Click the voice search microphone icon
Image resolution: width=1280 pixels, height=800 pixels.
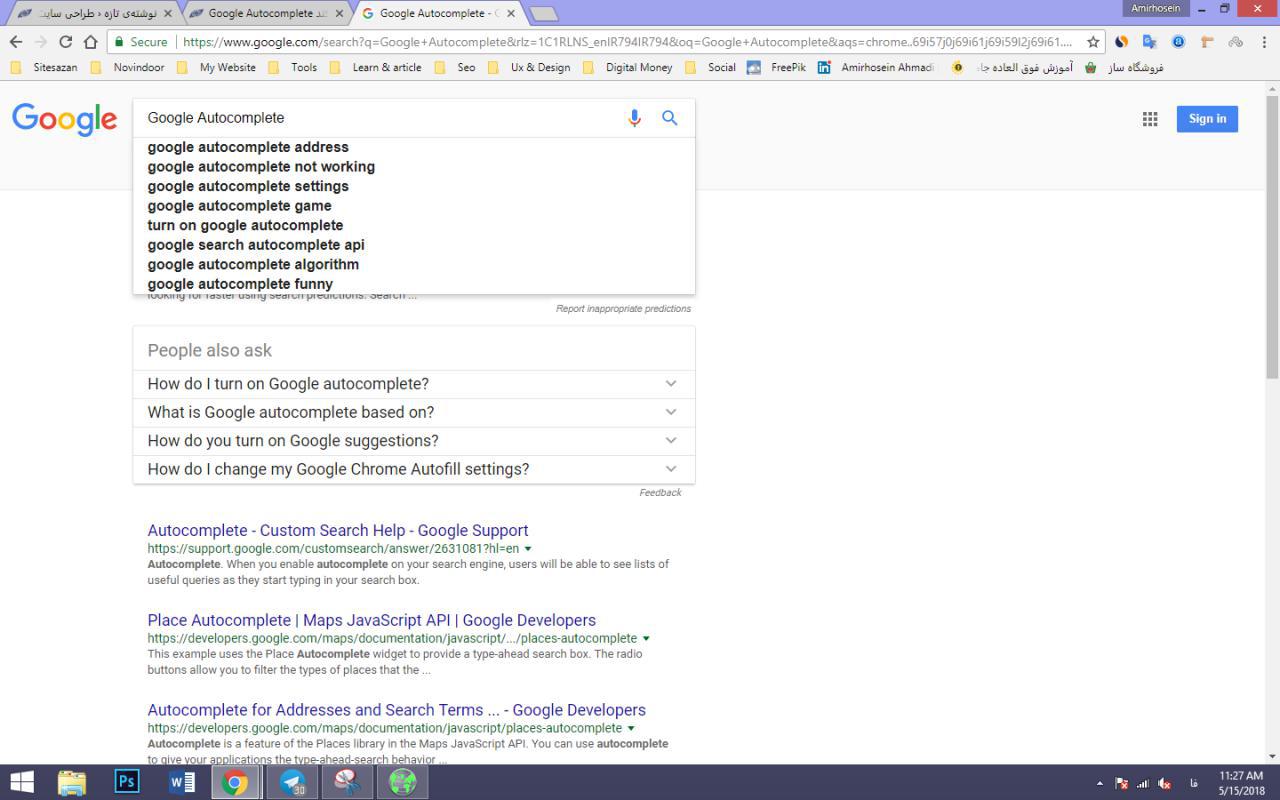(634, 118)
